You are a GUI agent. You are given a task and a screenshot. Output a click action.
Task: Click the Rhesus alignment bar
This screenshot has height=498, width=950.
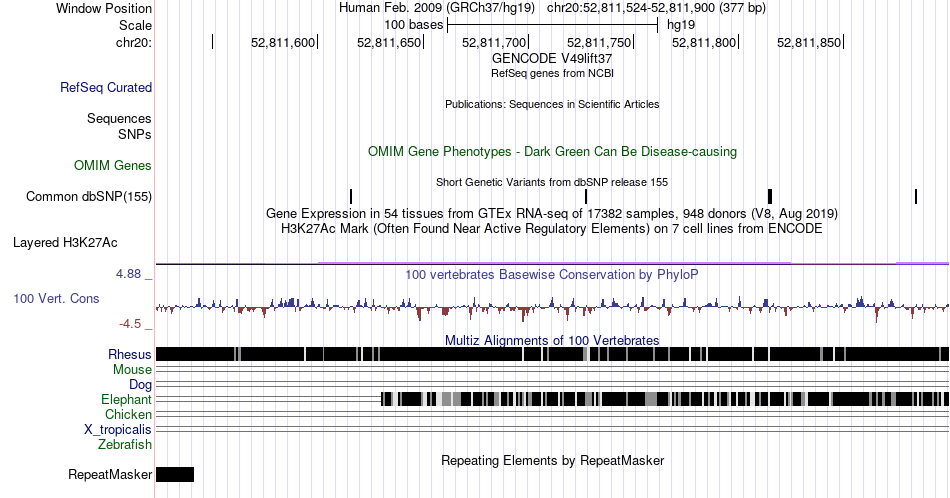point(552,354)
